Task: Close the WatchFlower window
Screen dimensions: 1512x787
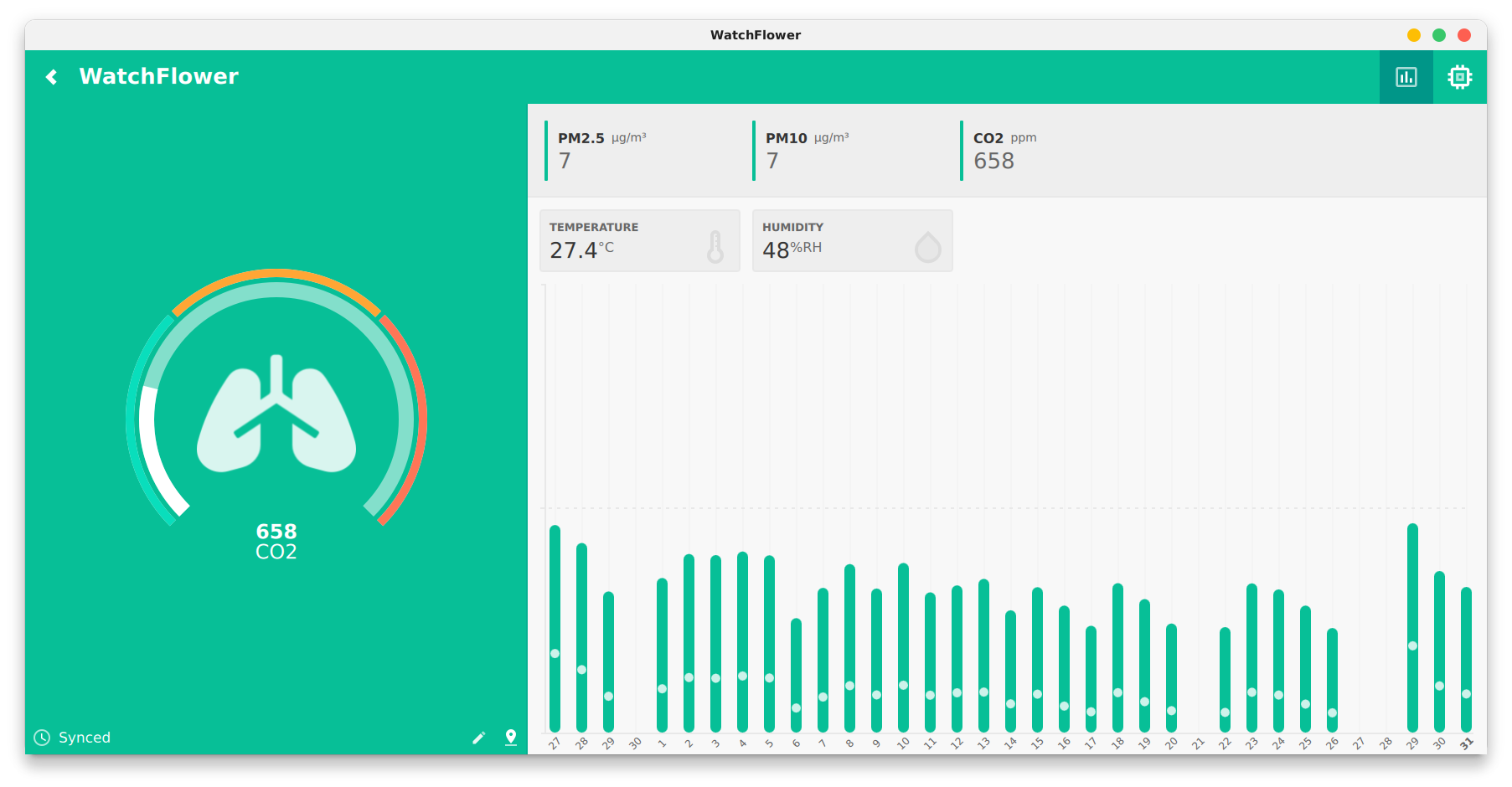Action: (x=1464, y=35)
